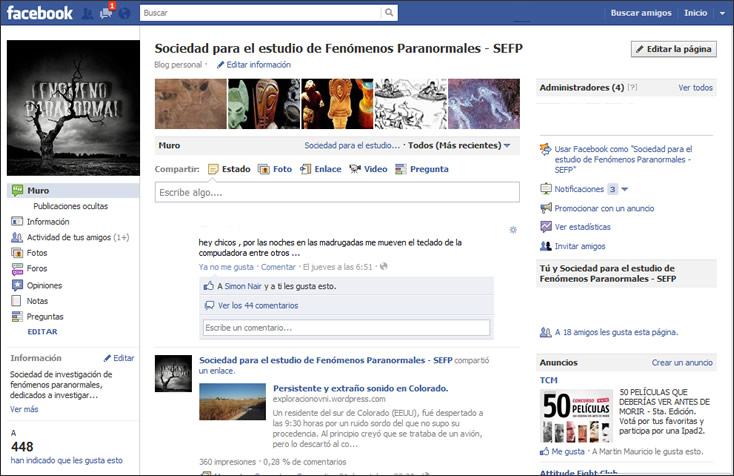
Task: Click the Facebook logo
Action: 40,13
